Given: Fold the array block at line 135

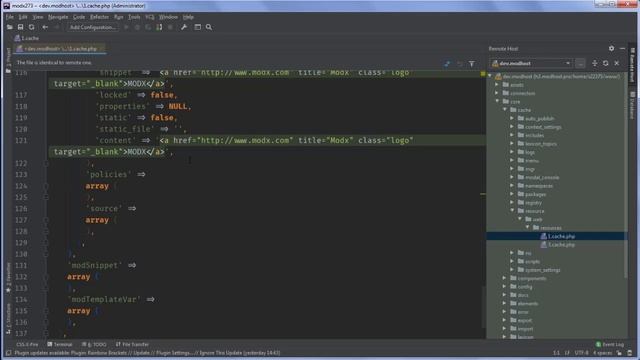Looking at the screenshot, I should [46, 311].
